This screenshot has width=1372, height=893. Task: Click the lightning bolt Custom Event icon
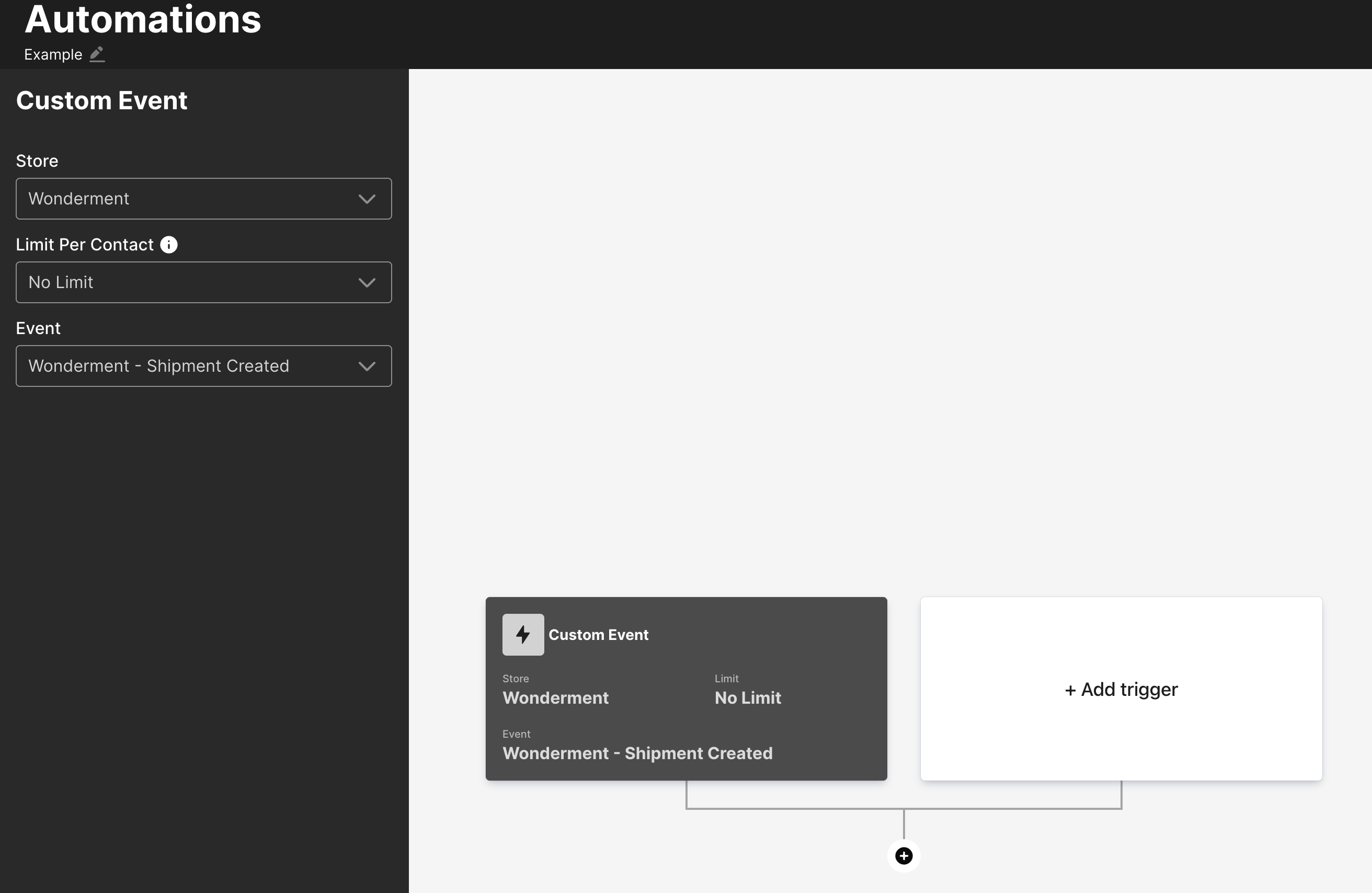coord(523,635)
